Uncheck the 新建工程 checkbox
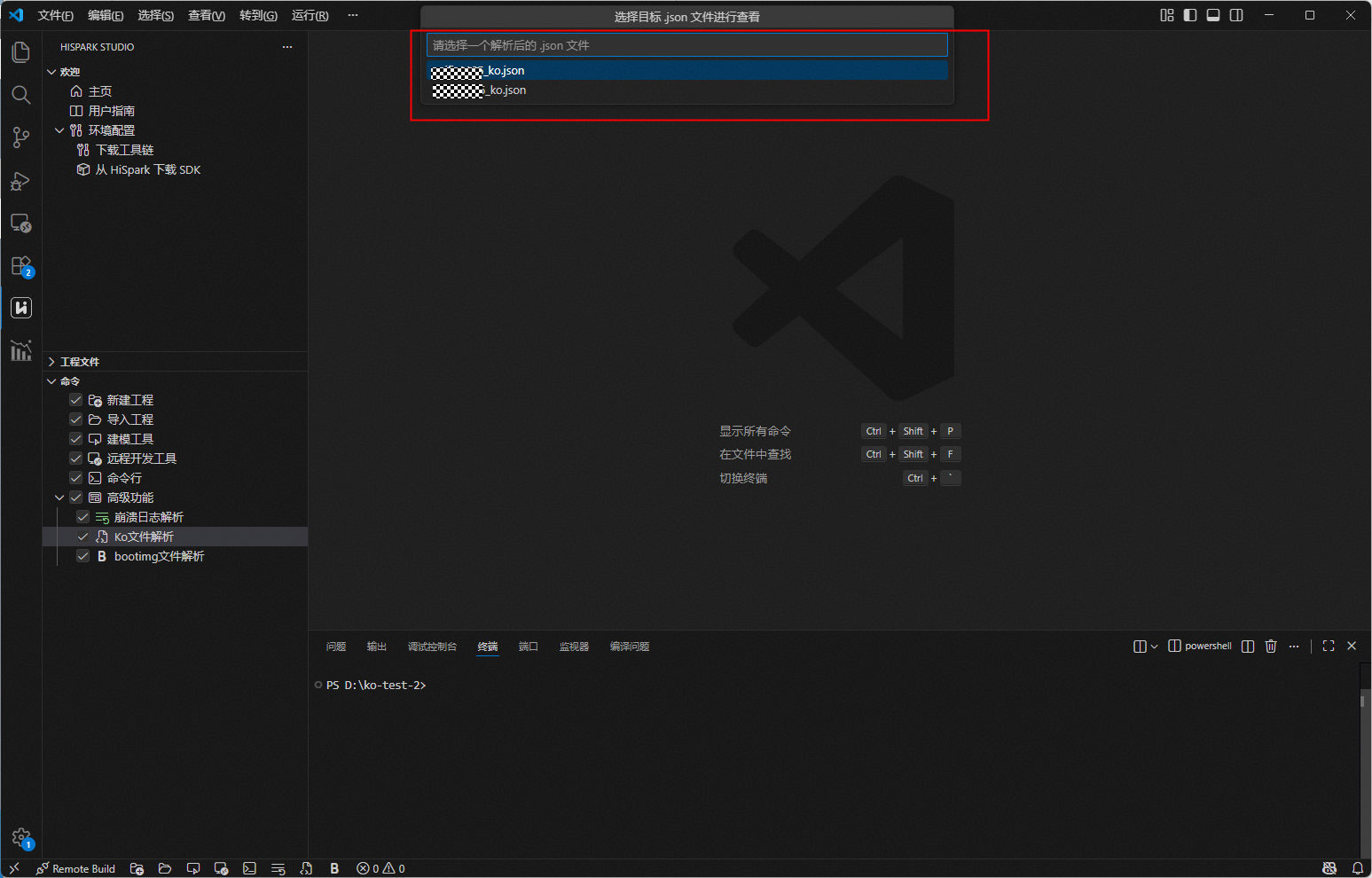This screenshot has width=1372, height=878. tap(76, 400)
